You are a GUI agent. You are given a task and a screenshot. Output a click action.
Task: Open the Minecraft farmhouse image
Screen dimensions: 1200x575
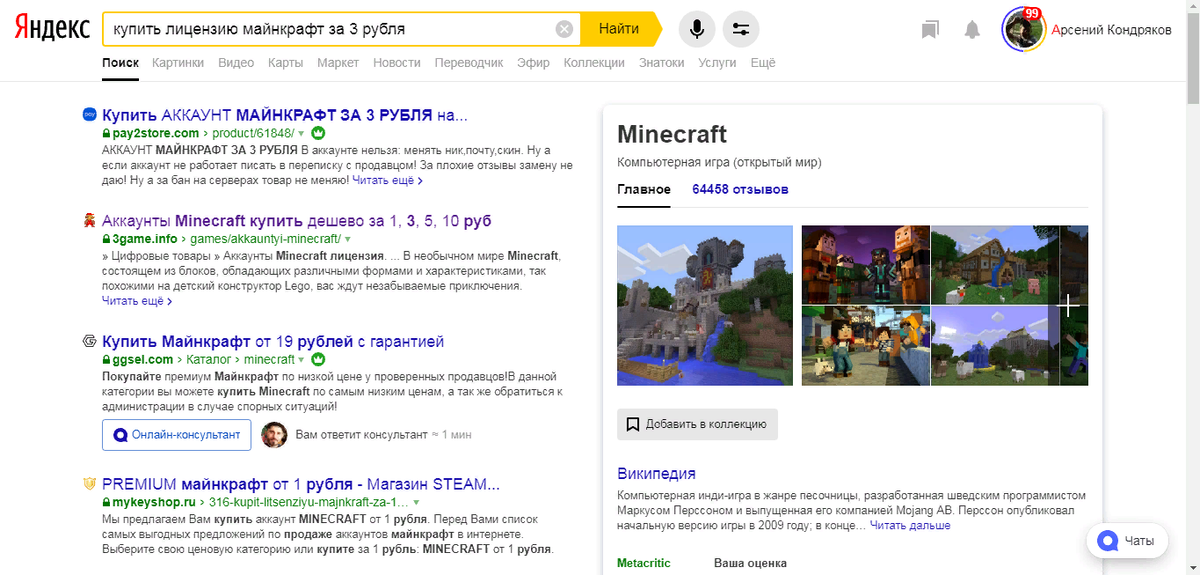pos(994,264)
